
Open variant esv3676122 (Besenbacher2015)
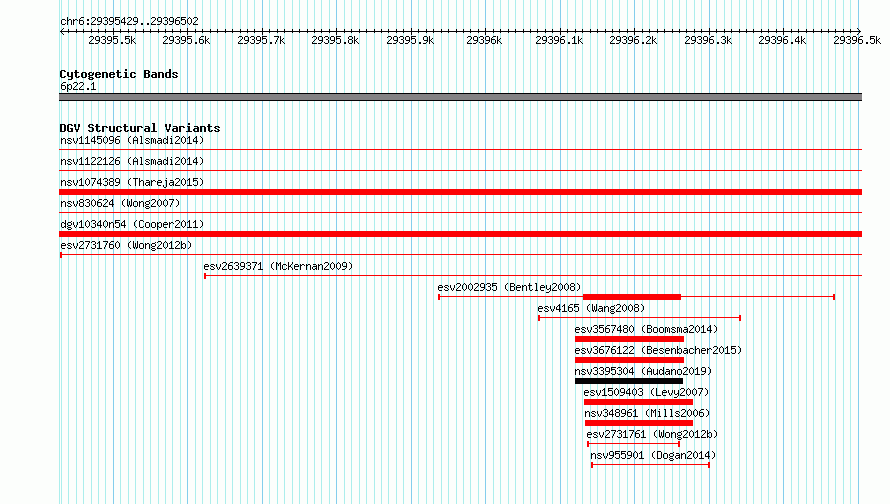pyautogui.click(x=658, y=350)
